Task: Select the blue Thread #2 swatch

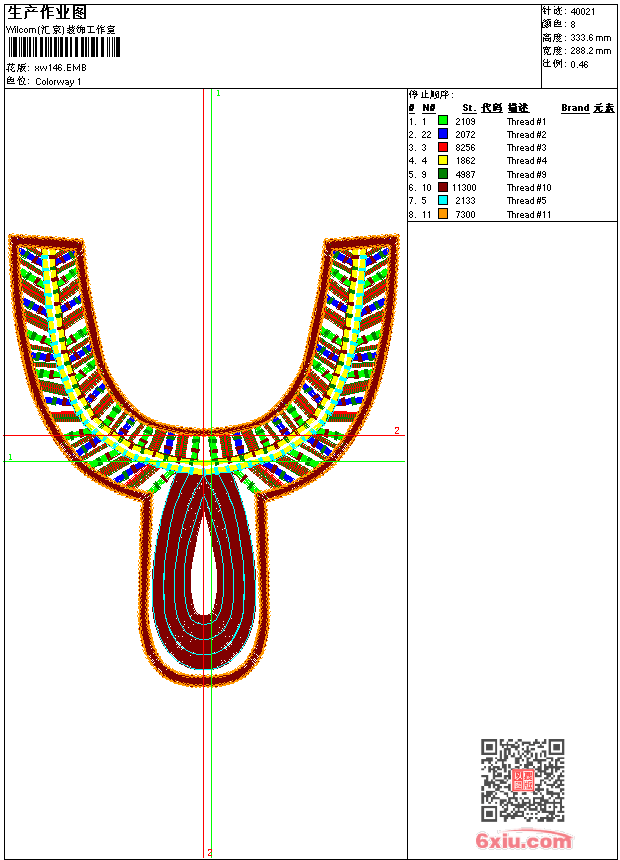Action: (x=443, y=134)
